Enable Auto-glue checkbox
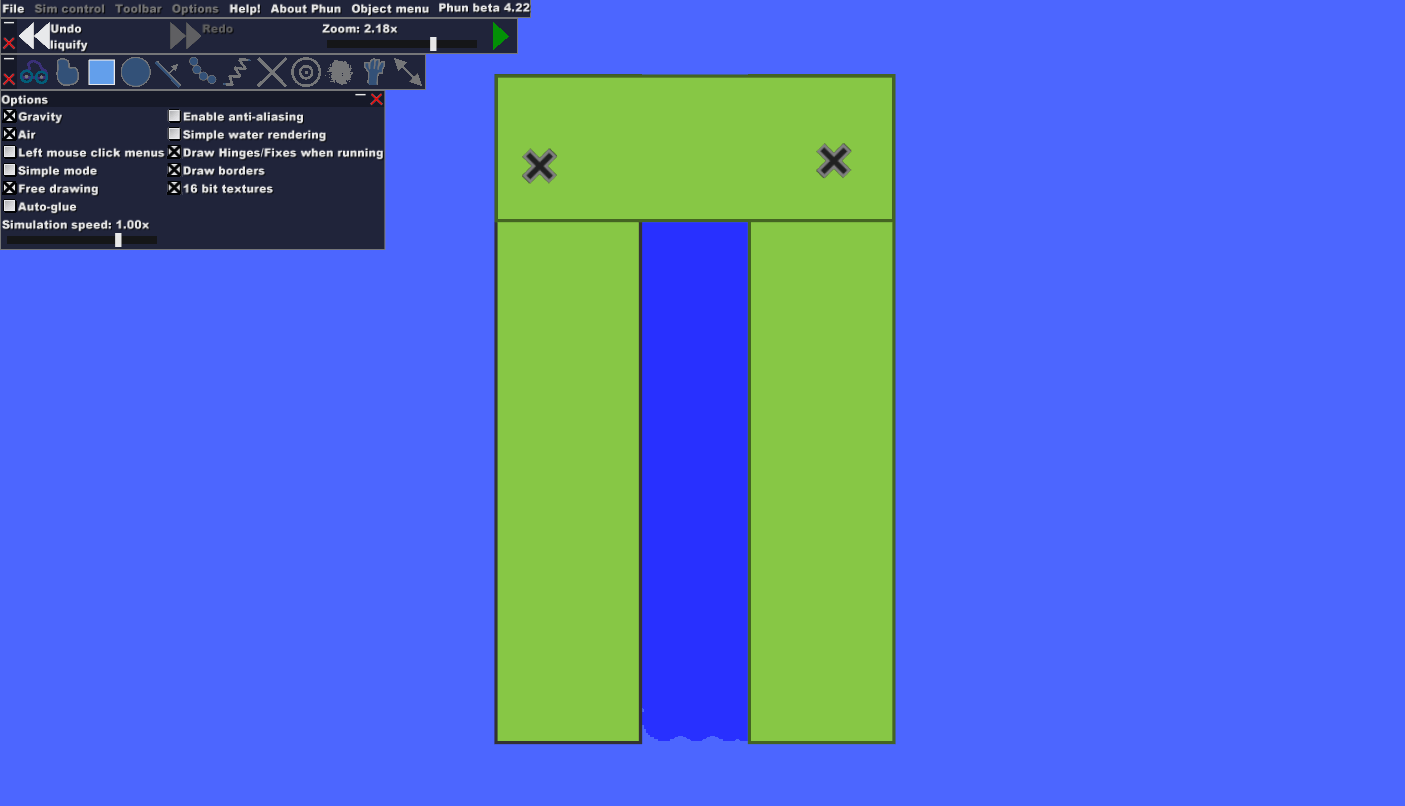 tap(10, 206)
